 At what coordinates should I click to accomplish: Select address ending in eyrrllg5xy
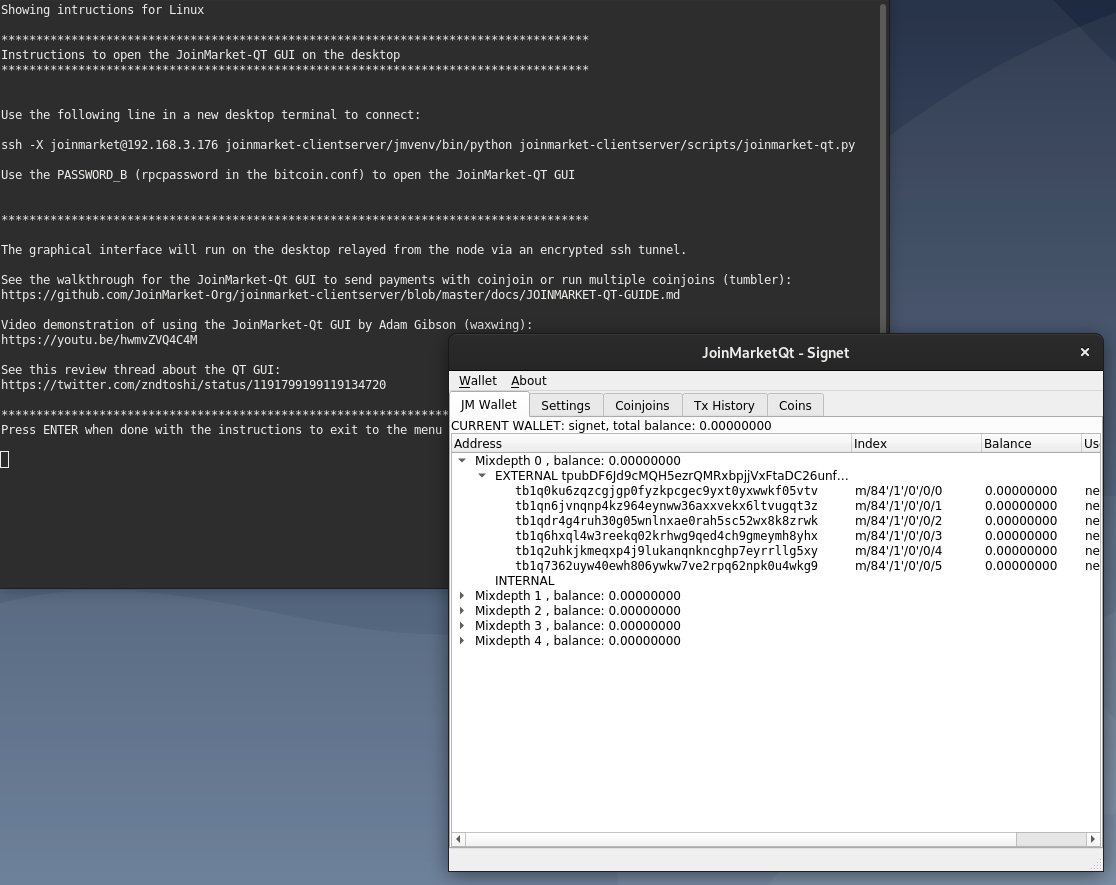coord(666,550)
